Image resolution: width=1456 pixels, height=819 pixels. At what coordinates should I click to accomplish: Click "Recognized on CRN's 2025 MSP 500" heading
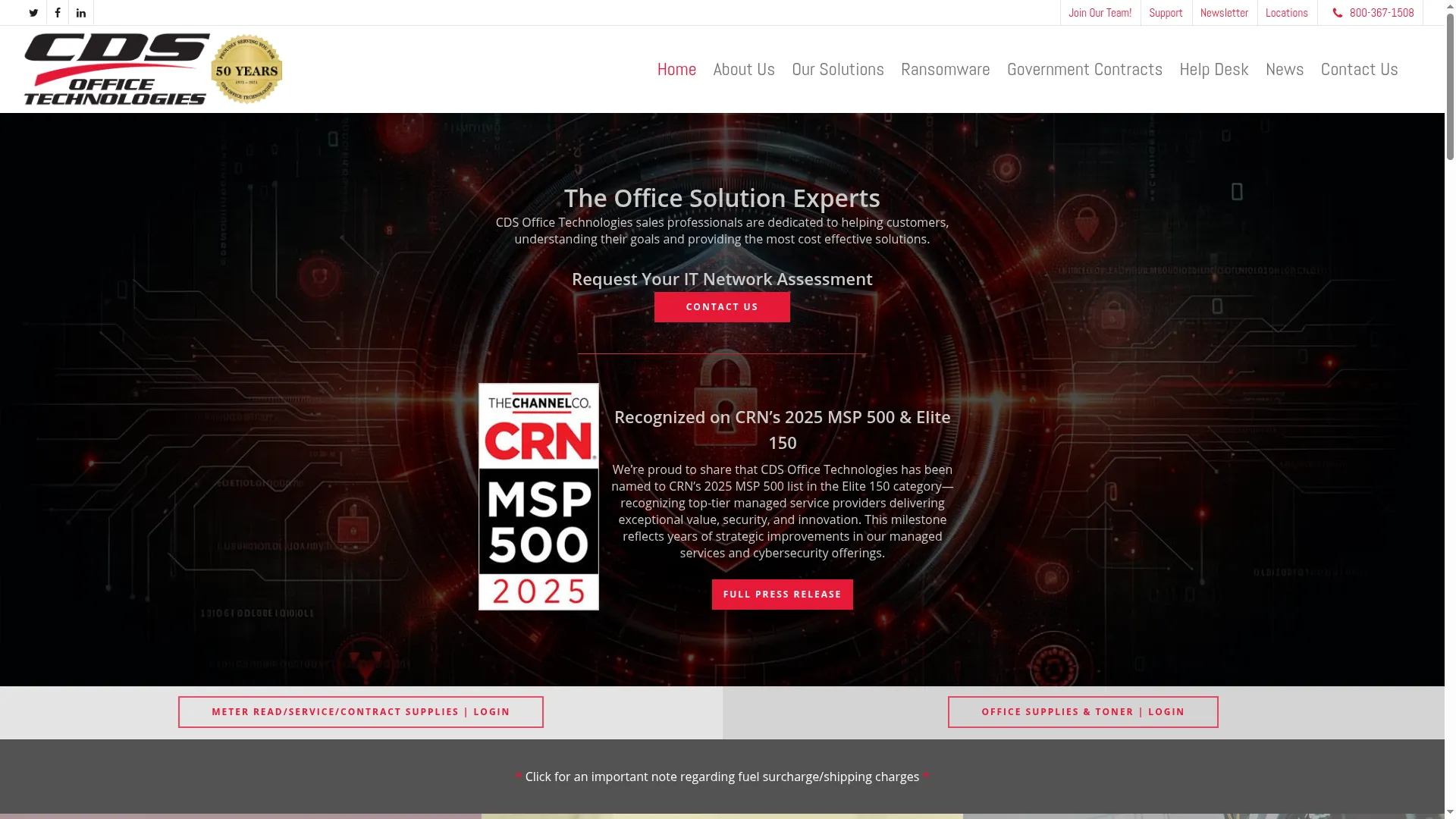click(783, 430)
